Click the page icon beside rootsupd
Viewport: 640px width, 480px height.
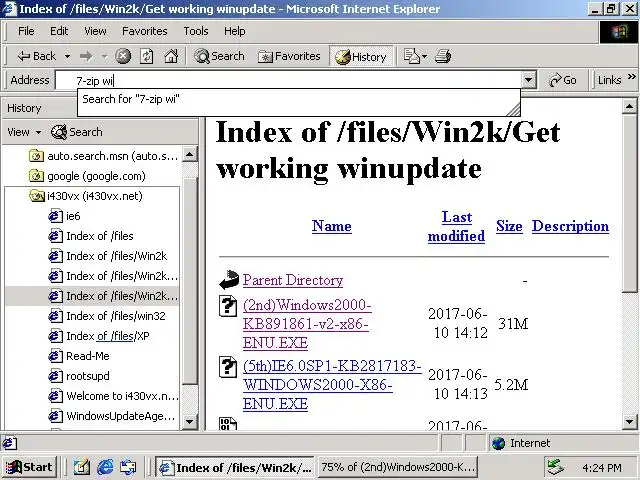pos(55,376)
